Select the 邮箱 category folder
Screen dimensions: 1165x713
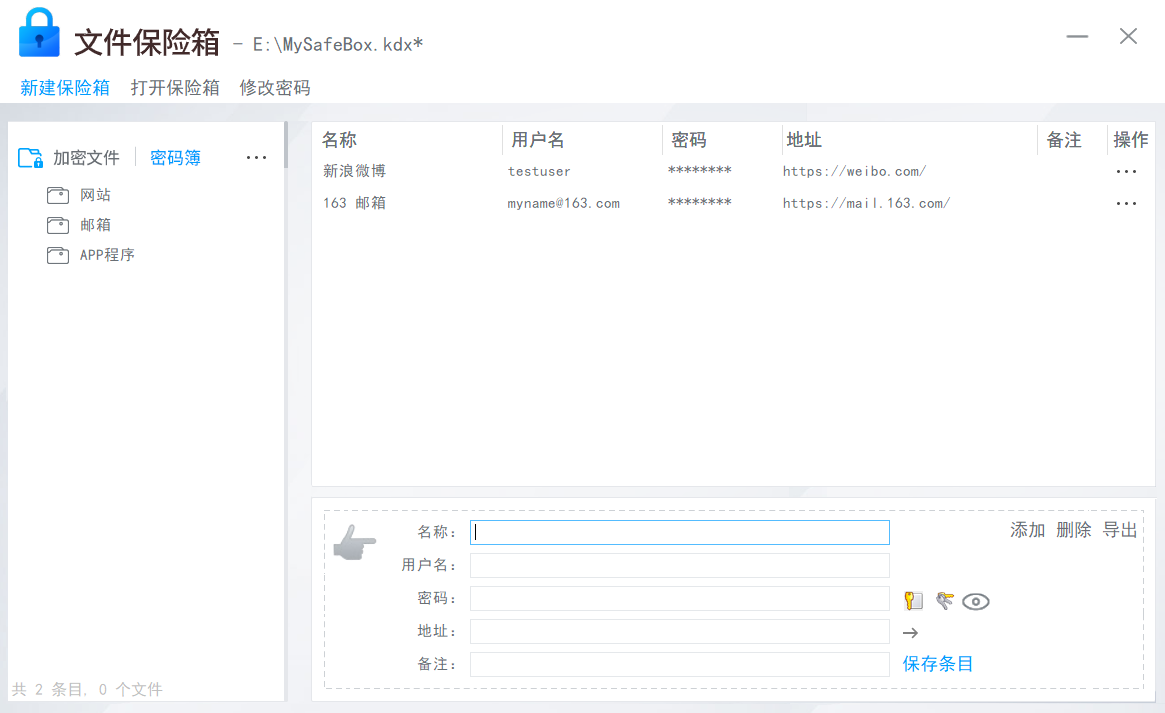[95, 225]
